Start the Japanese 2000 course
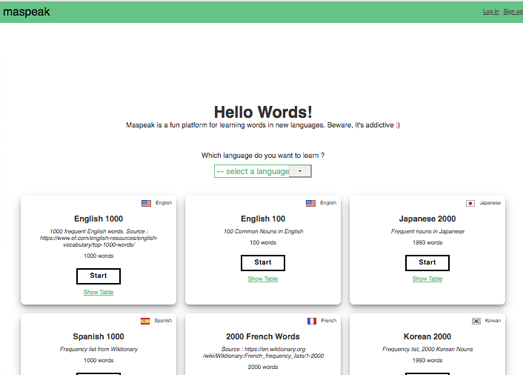This screenshot has height=375, width=523. (427, 263)
